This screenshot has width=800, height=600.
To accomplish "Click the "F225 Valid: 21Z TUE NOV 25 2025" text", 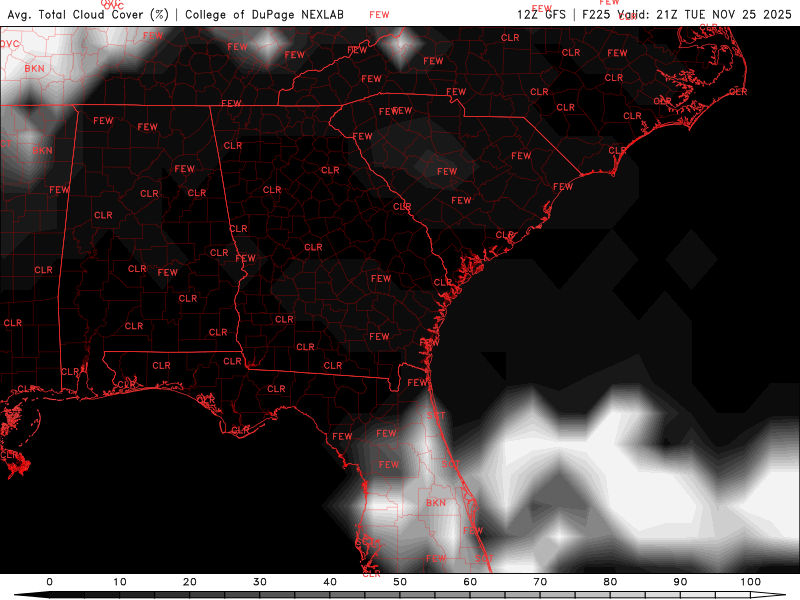I will pos(687,14).
